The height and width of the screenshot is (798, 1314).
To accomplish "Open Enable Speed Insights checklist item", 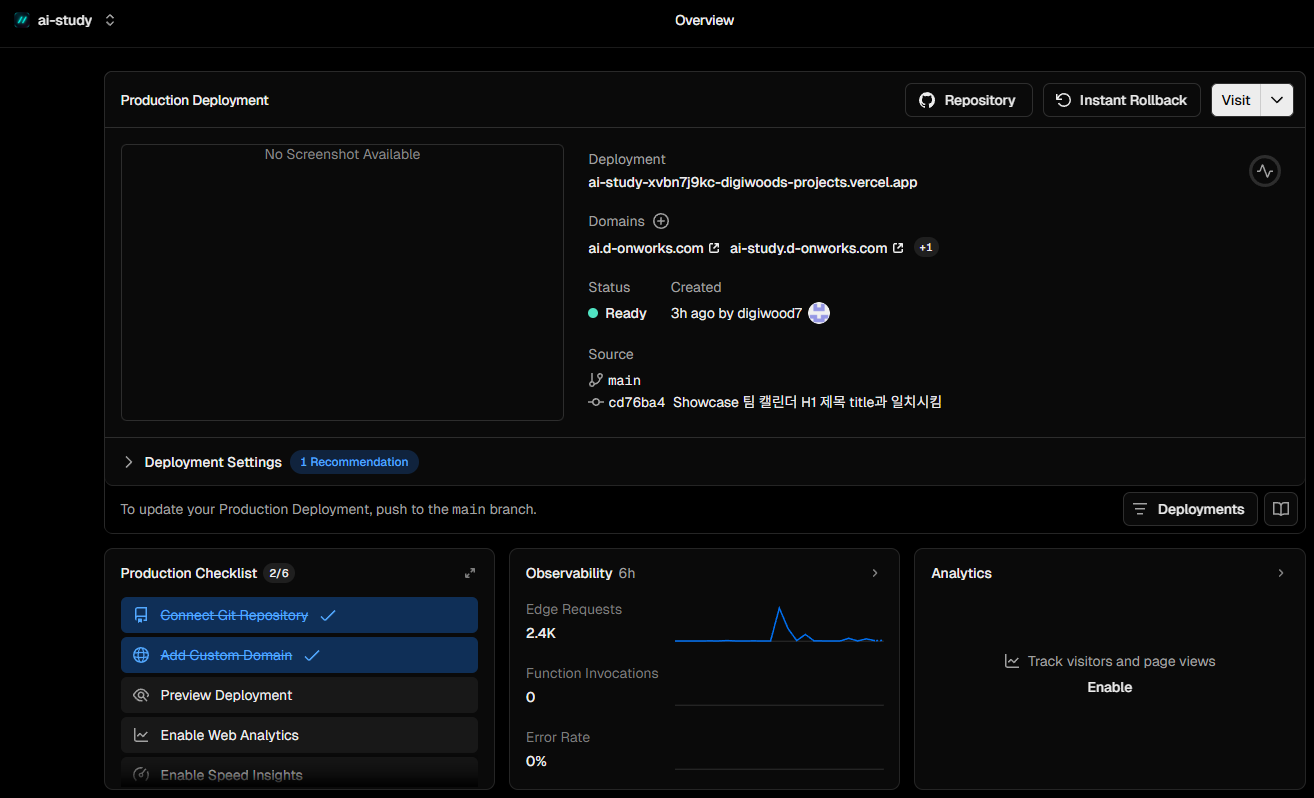I will coord(299,774).
